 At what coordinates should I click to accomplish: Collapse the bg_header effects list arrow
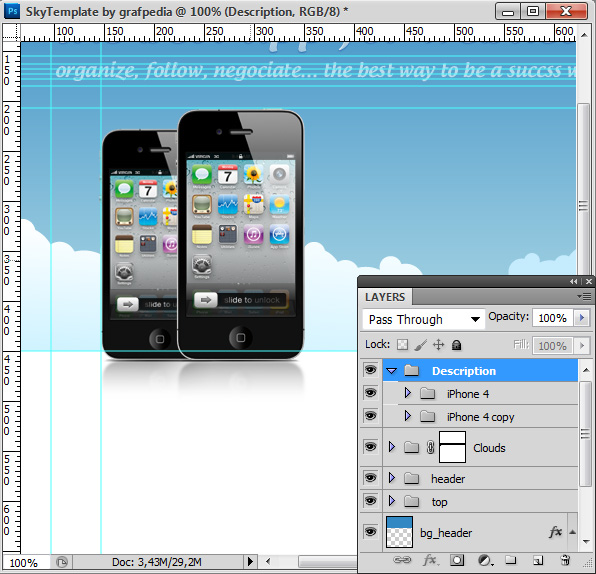(572, 532)
